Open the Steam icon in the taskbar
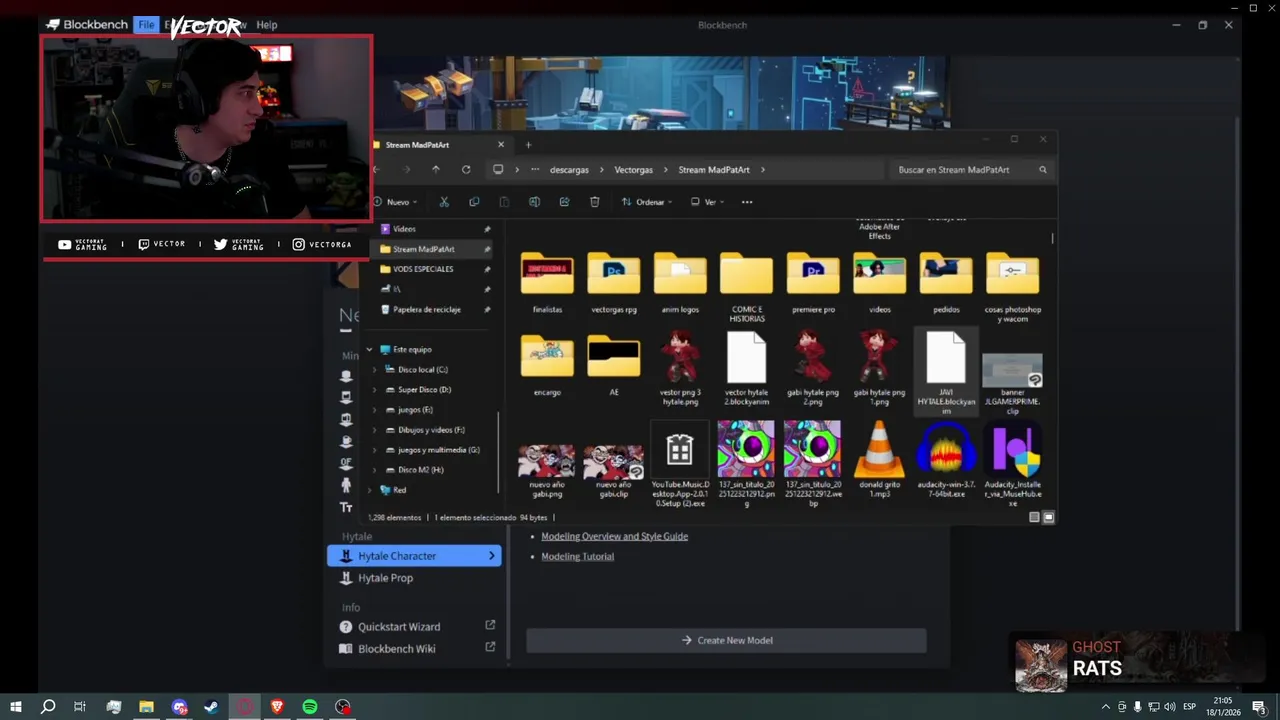 pyautogui.click(x=211, y=707)
